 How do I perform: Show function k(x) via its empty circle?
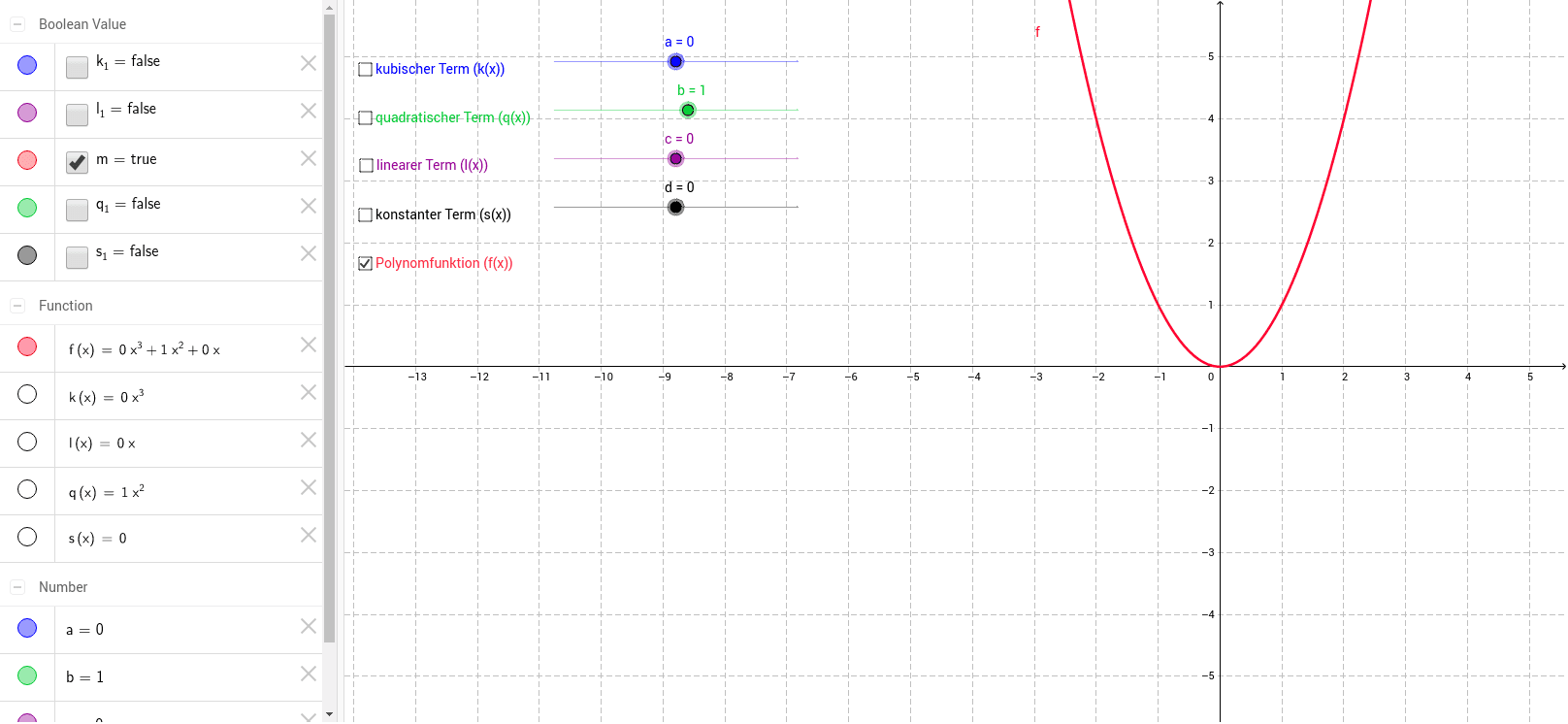coord(27,394)
